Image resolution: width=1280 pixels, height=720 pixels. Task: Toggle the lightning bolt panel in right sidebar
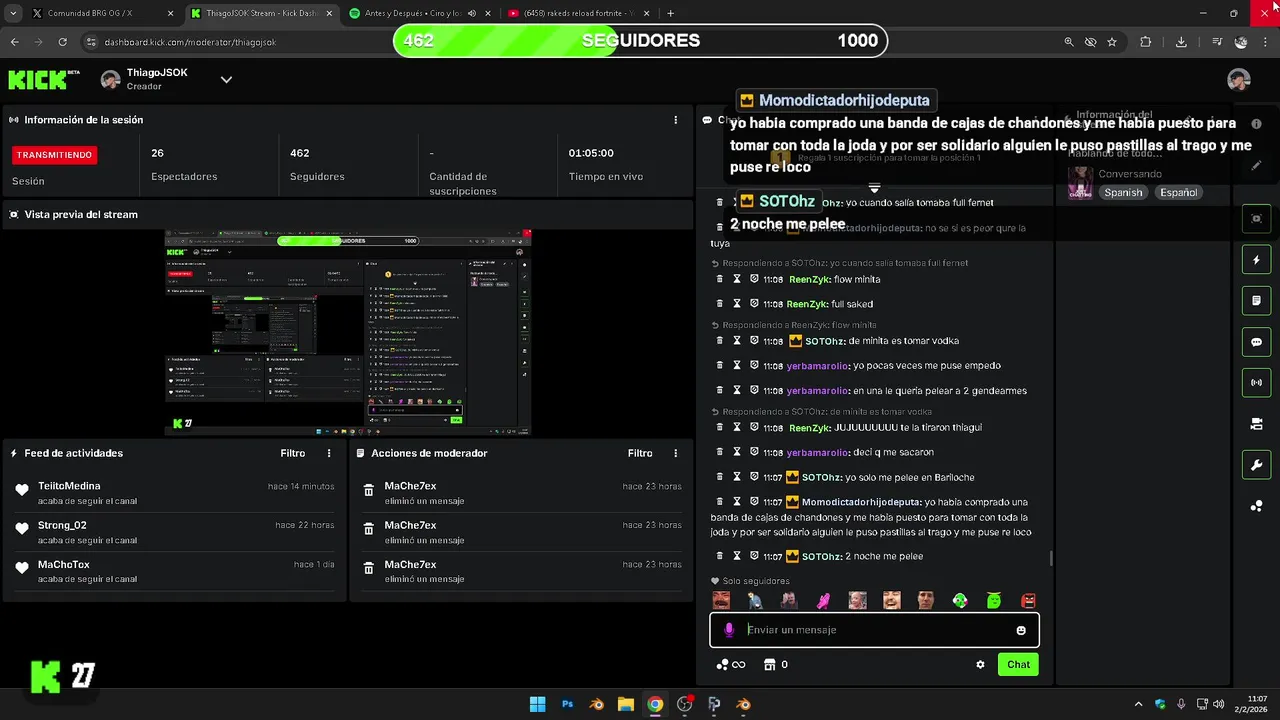tap(1257, 260)
